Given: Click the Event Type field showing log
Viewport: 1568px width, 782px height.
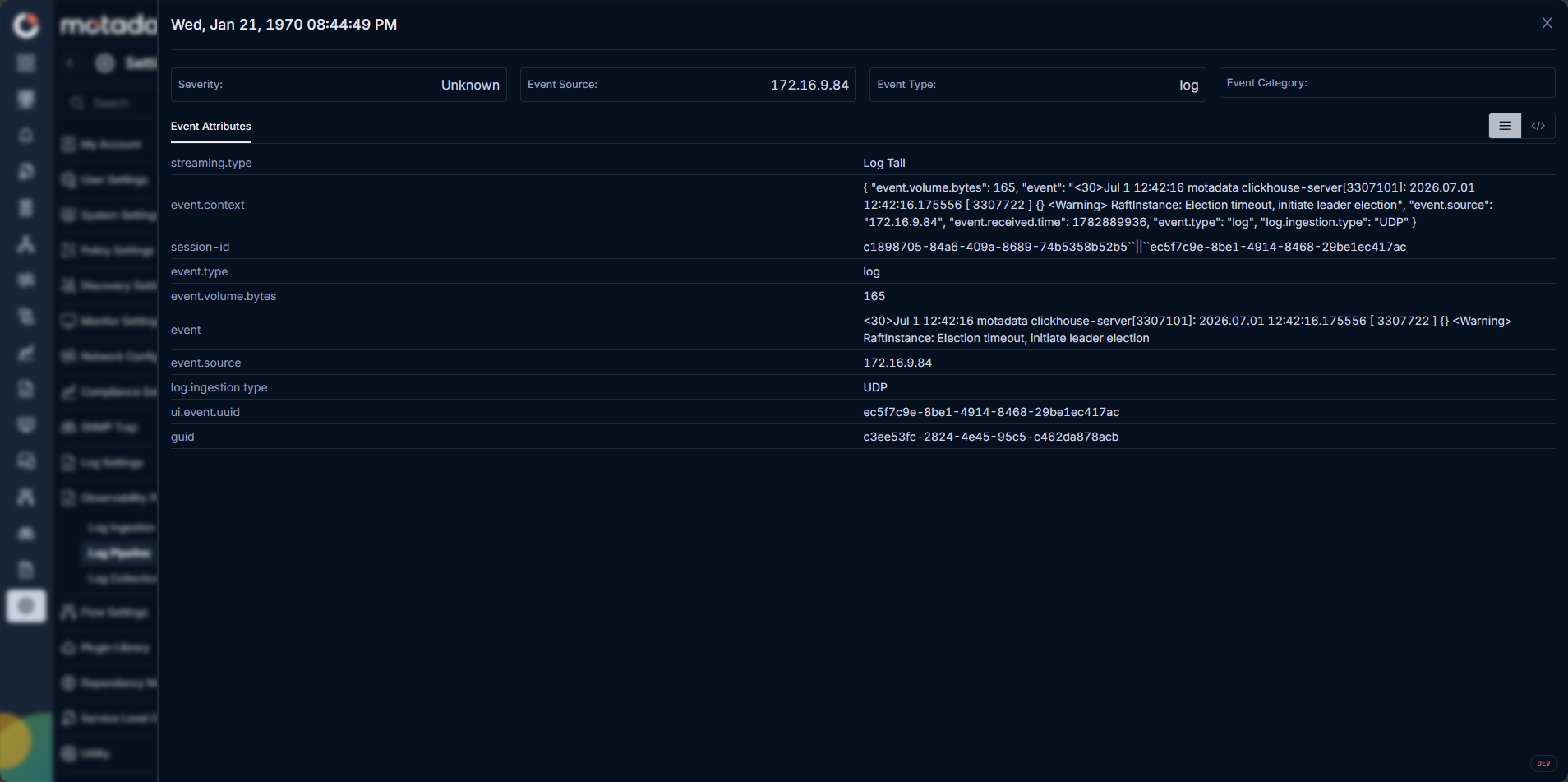Looking at the screenshot, I should coord(1037,85).
